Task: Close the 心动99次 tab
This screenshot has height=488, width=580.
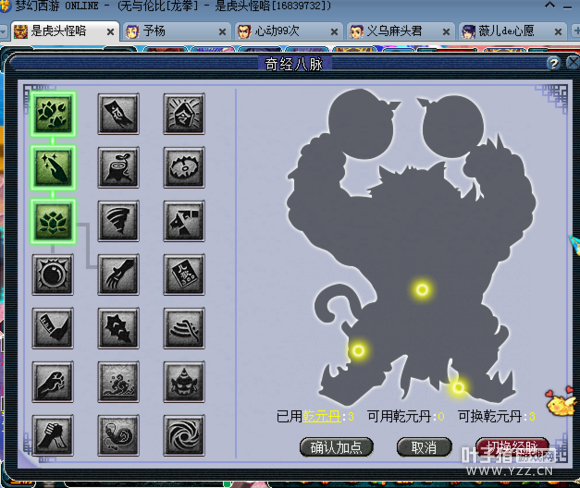Action: click(x=334, y=32)
